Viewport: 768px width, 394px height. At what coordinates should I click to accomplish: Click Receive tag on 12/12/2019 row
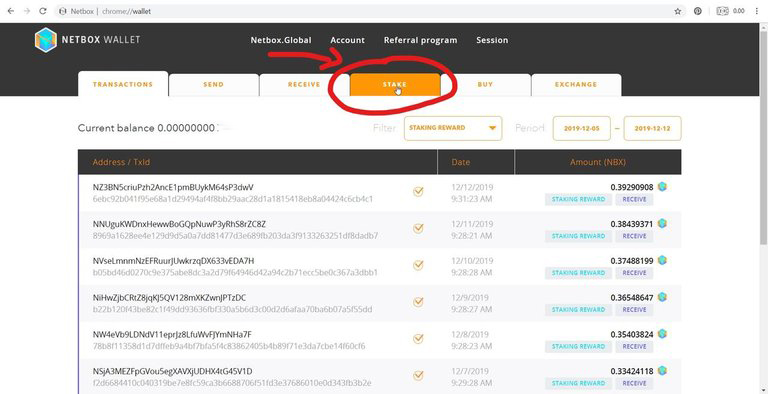point(634,199)
